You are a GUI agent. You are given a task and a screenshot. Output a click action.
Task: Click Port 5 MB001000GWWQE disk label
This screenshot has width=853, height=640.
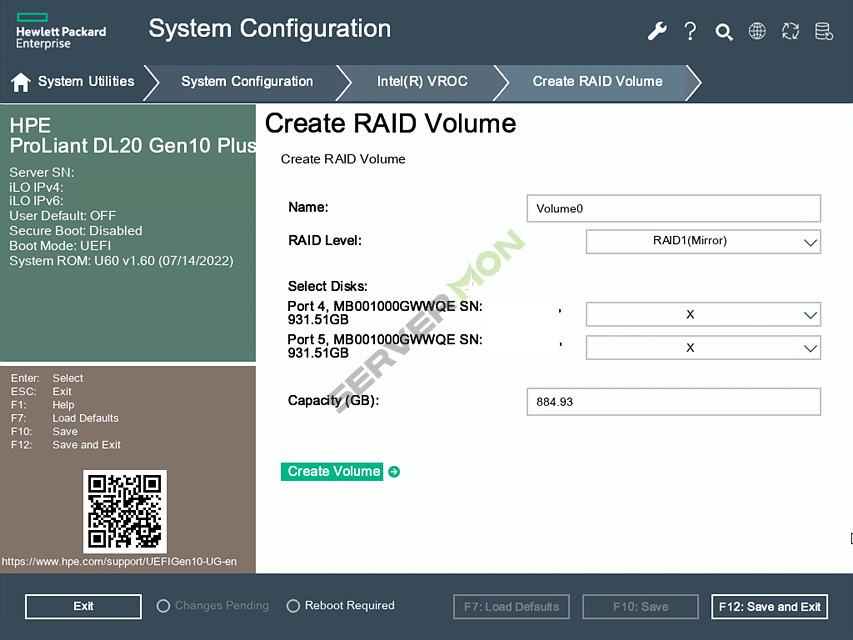[x=385, y=346]
